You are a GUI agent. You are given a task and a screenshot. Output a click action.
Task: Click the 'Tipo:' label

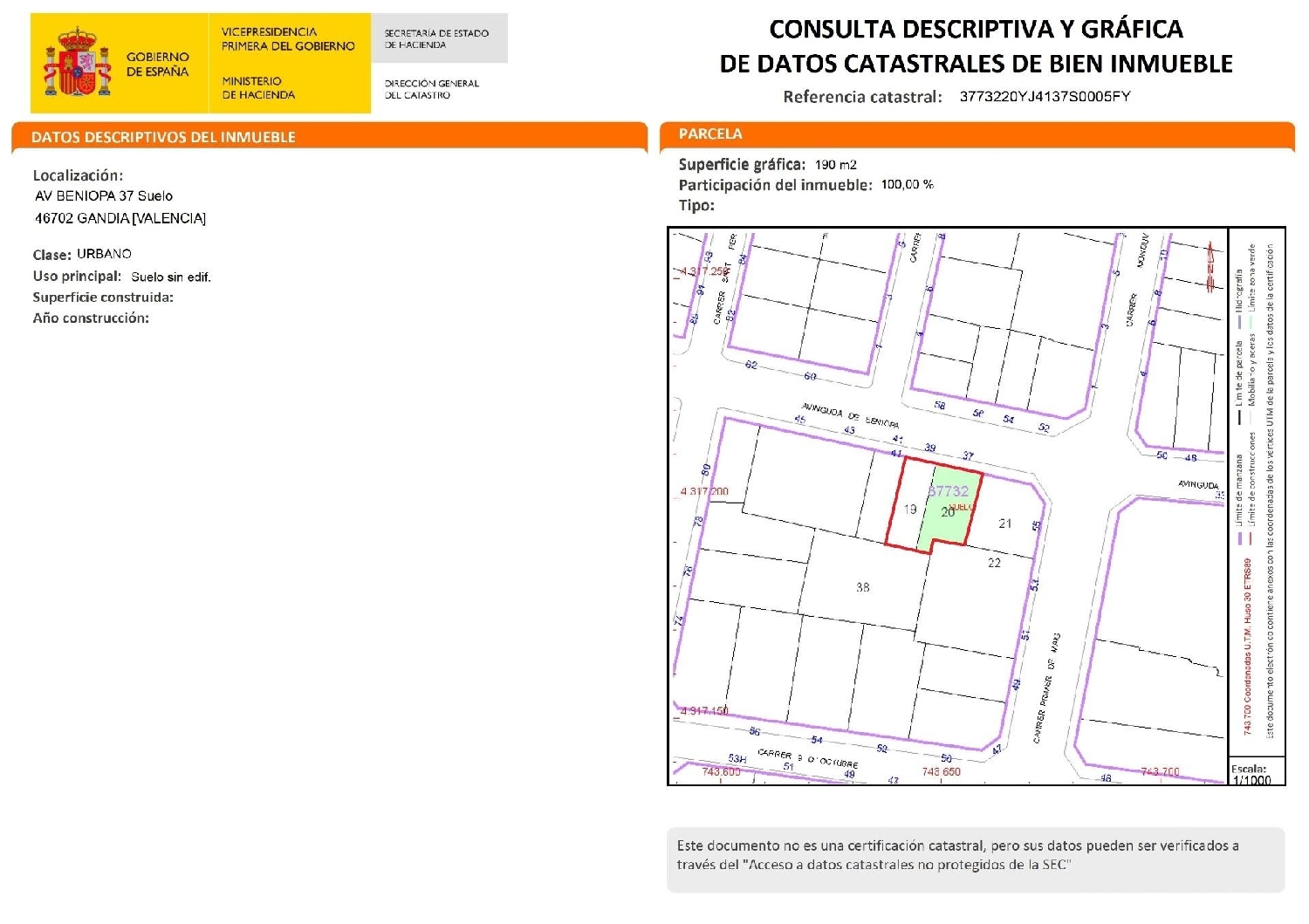[696, 206]
